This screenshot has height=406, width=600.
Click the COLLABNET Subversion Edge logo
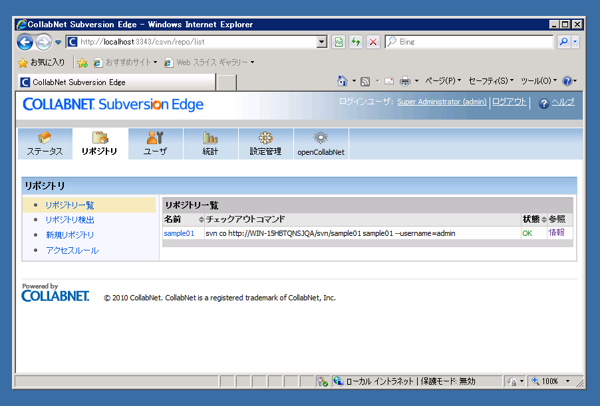[113, 104]
